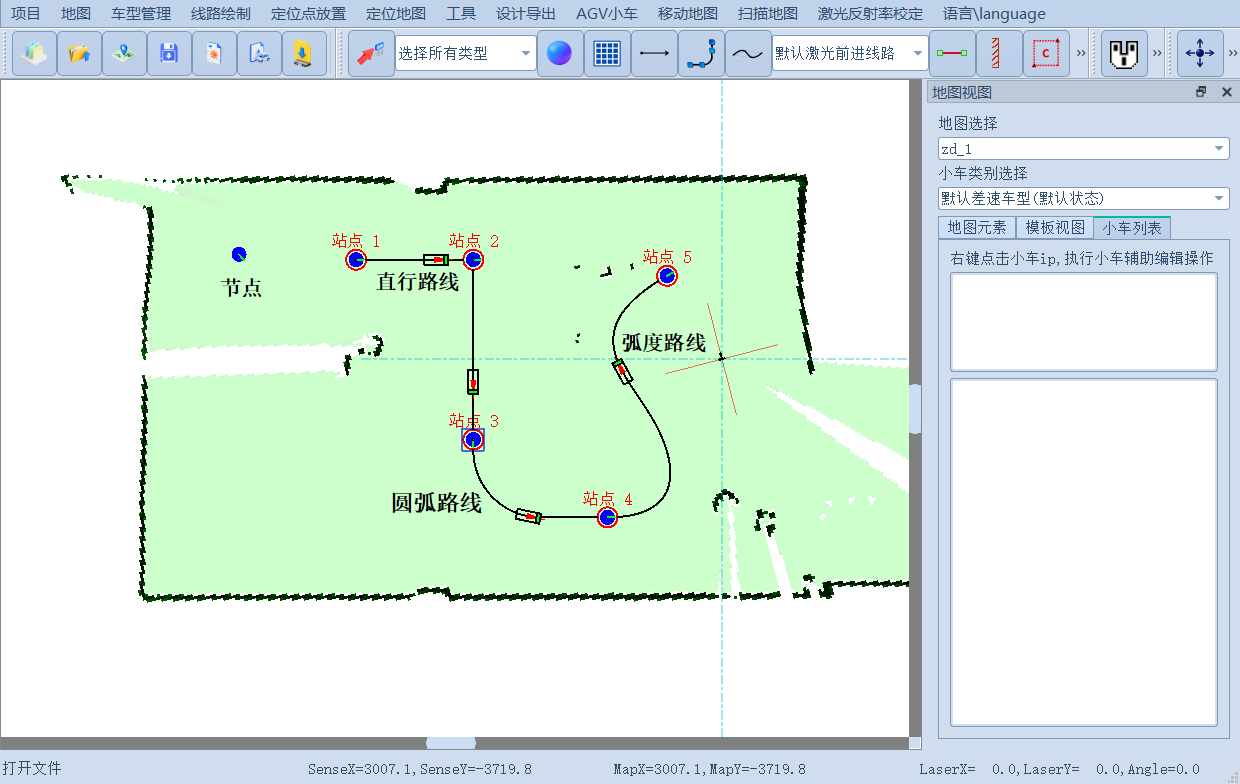Click the lower empty list box in 小车列表
The width and height of the screenshot is (1240, 784).
(1084, 552)
